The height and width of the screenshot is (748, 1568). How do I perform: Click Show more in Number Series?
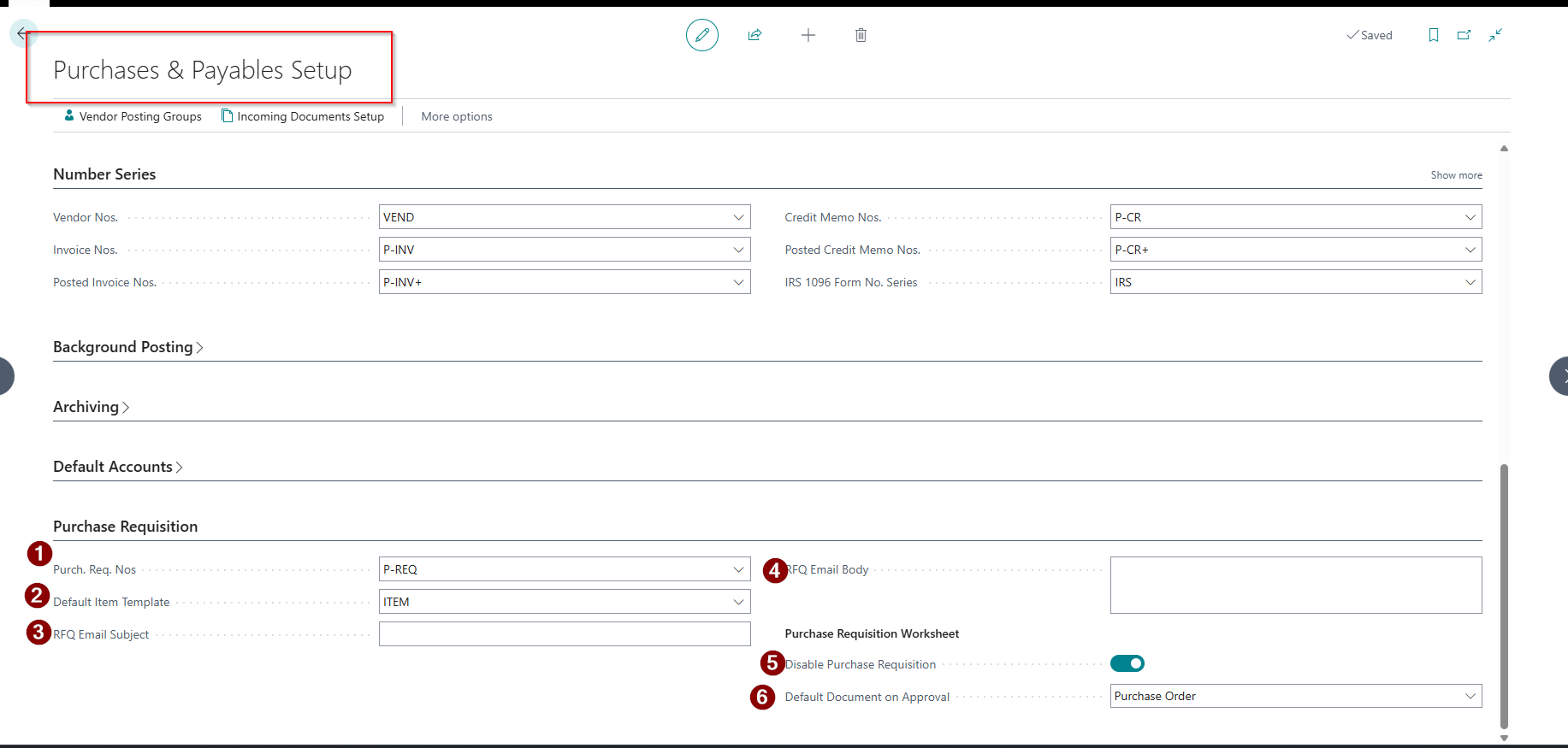[x=1456, y=175]
